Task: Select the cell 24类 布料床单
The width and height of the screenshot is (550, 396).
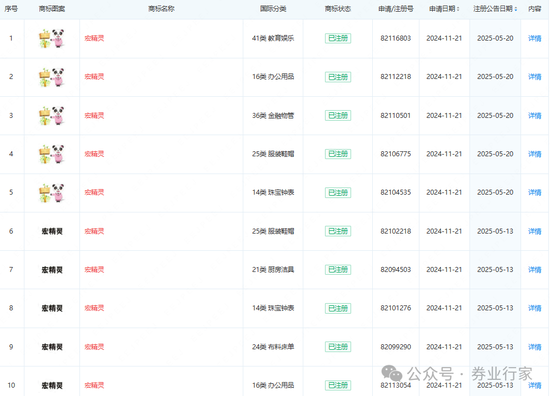Action: click(273, 347)
